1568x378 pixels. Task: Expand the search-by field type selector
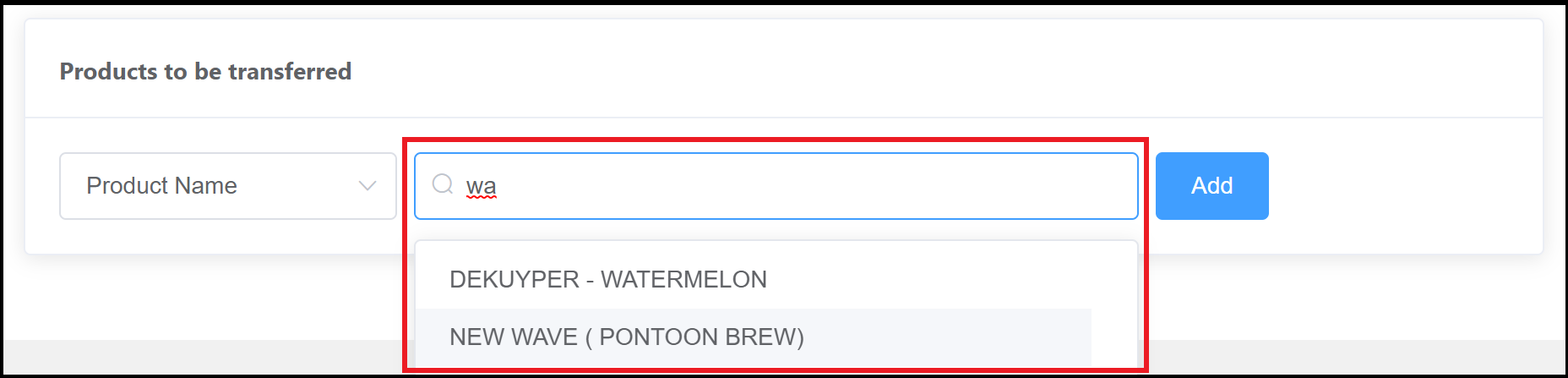pyautogui.click(x=227, y=186)
